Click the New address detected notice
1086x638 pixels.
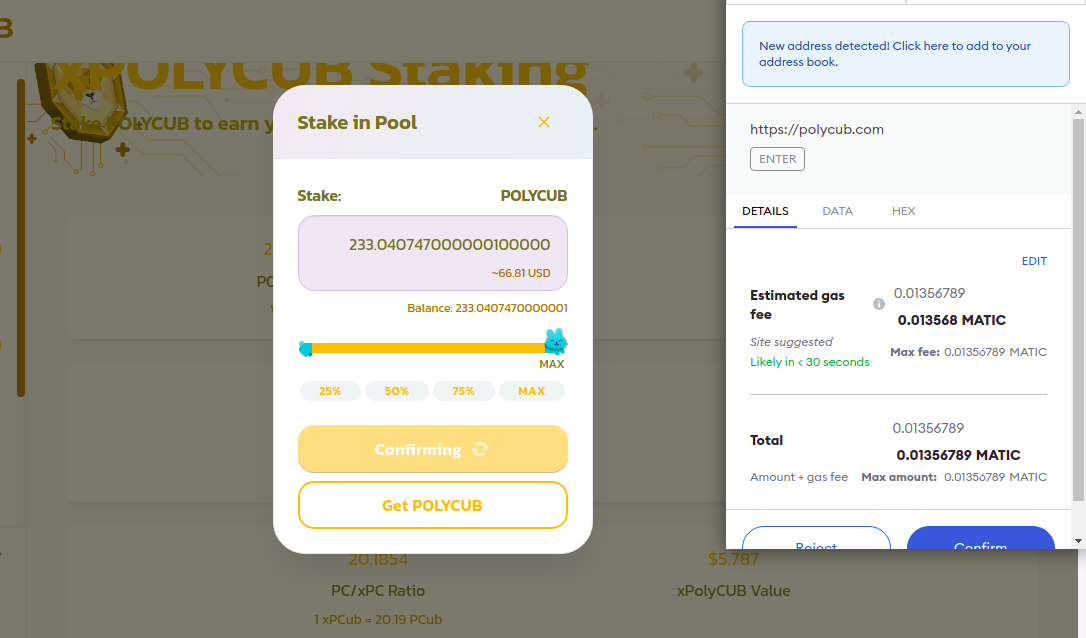[906, 54]
